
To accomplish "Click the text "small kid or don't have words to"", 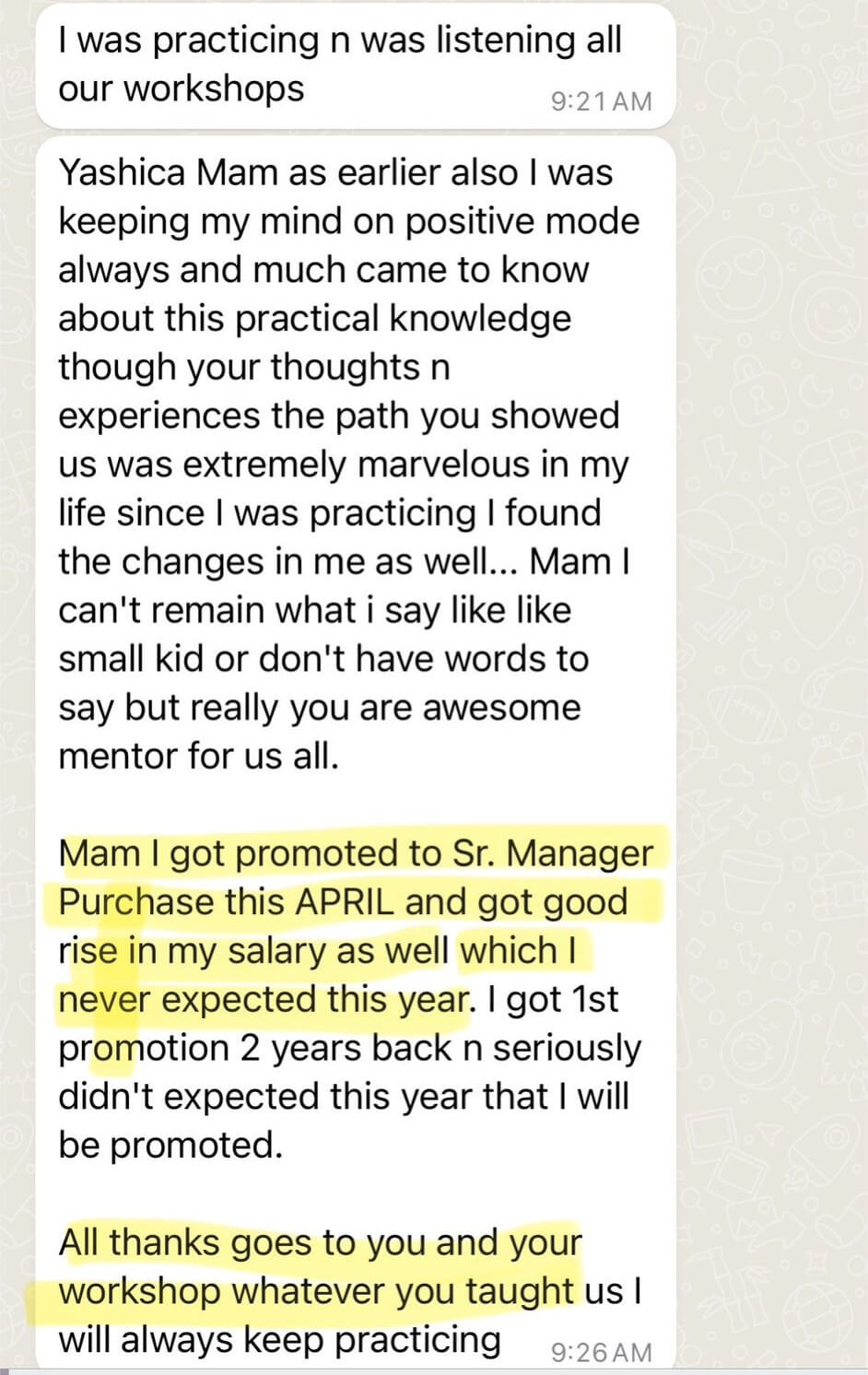I will (323, 659).
